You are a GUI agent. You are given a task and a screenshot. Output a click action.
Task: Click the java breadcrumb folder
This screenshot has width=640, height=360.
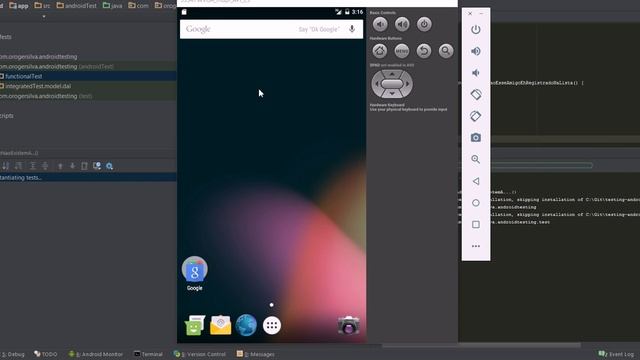point(113,6)
